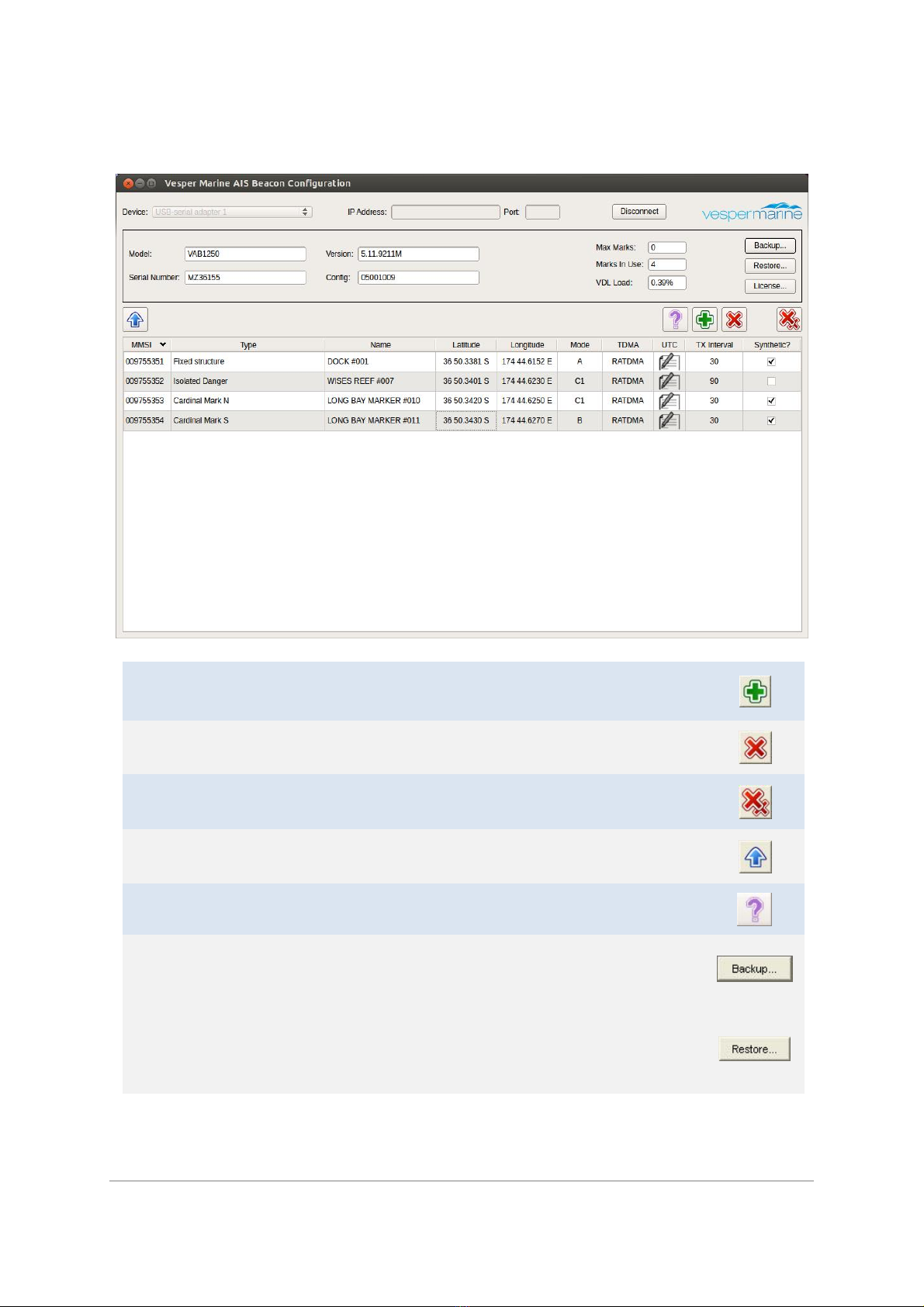The width and height of the screenshot is (924, 1307).
Task: Click the single red X icon in the legend table
Action: tap(755, 748)
